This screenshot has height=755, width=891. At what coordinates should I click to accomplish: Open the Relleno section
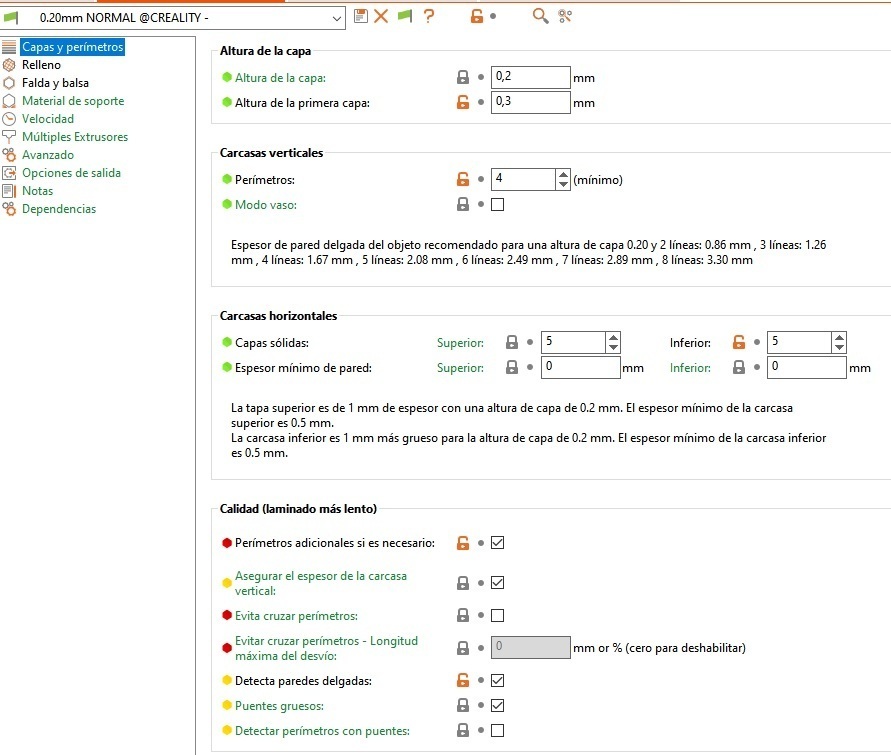[x=41, y=65]
